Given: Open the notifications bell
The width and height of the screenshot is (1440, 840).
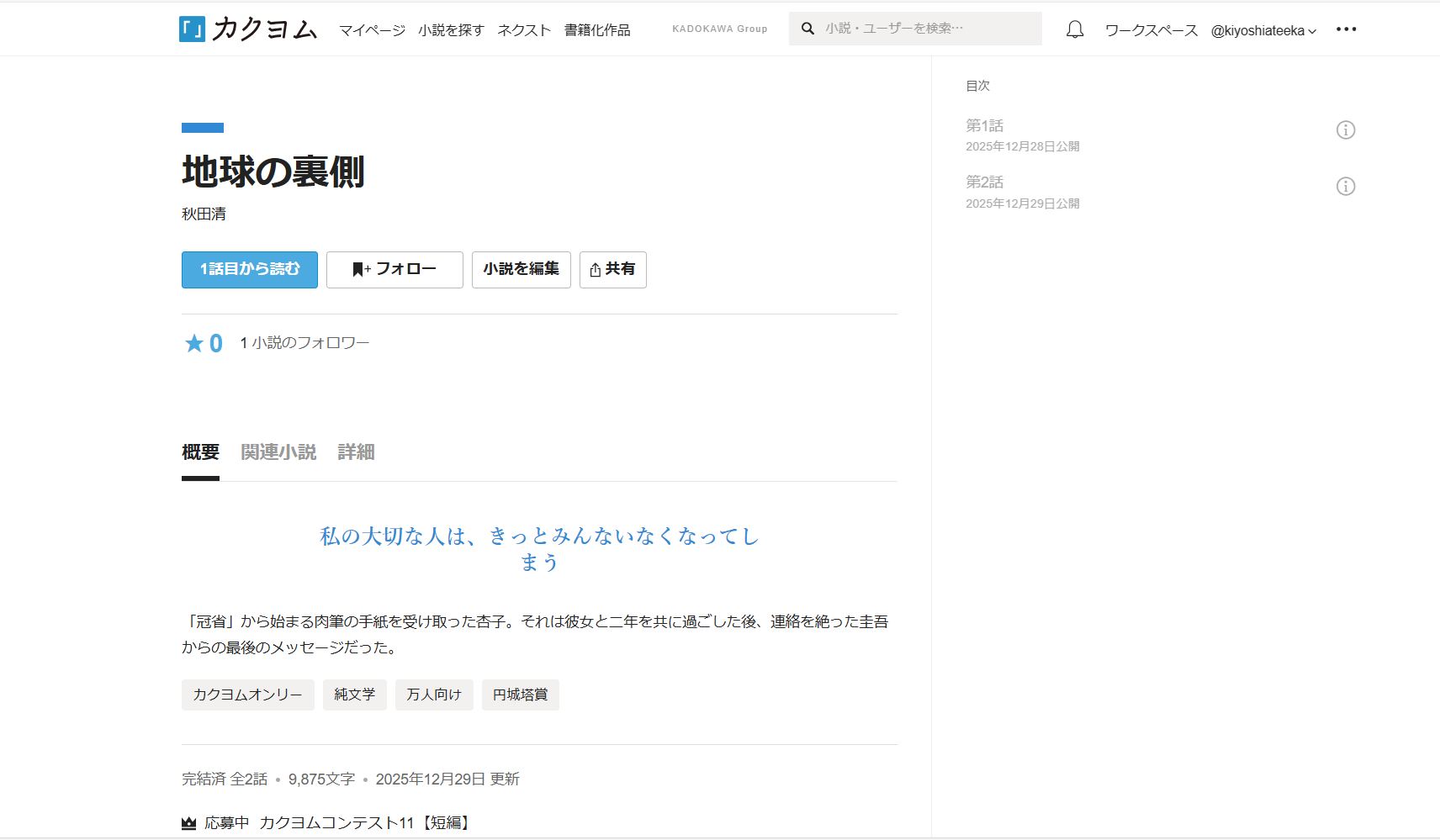Looking at the screenshot, I should coord(1074,30).
